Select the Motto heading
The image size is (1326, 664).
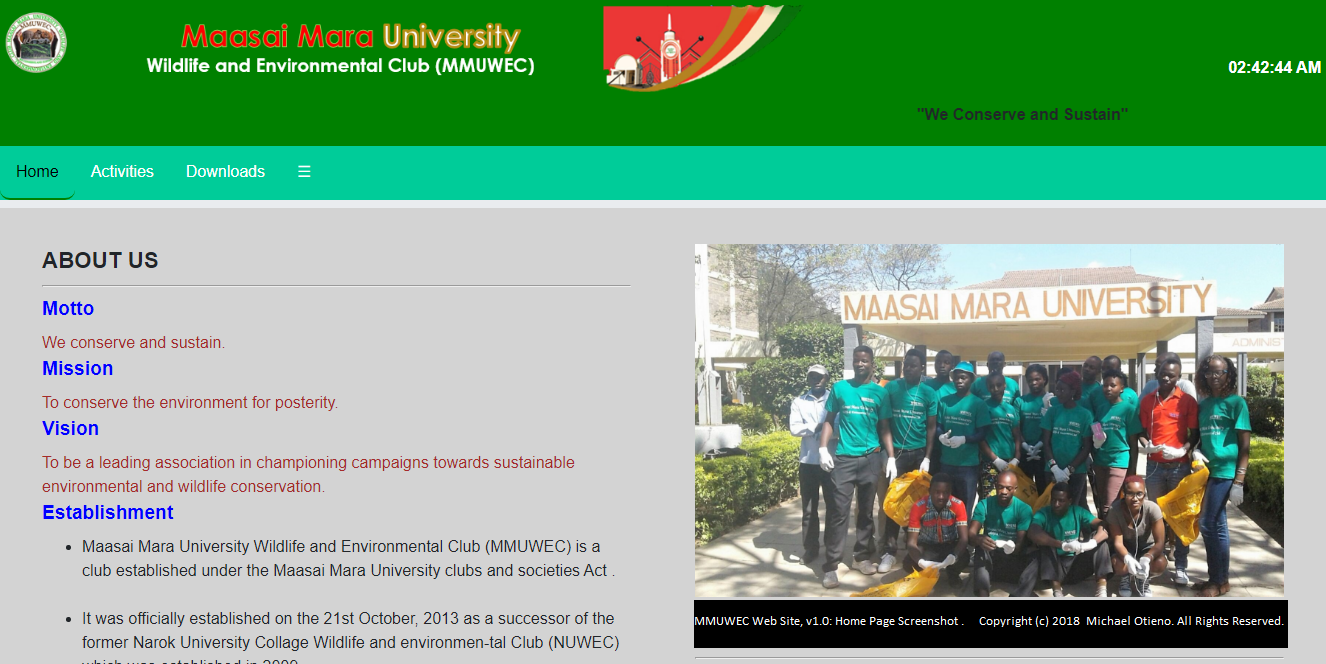click(68, 309)
